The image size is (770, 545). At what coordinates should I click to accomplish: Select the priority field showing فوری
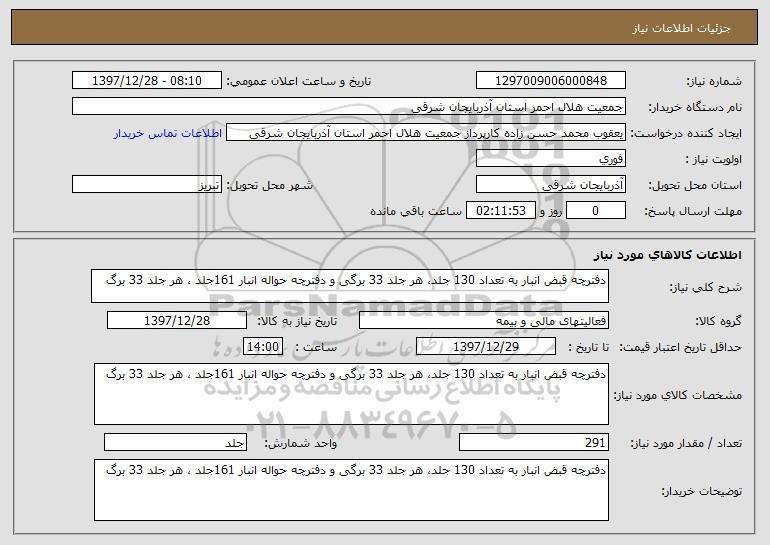pos(550,159)
